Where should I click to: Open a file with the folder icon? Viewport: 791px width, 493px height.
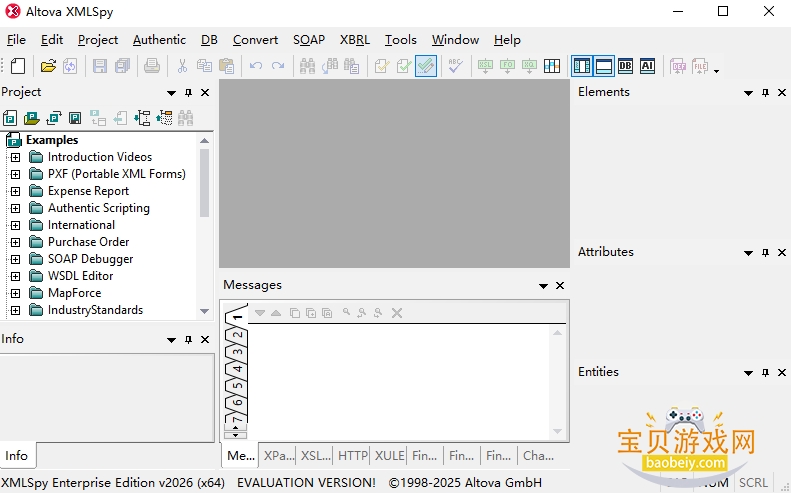(x=48, y=66)
